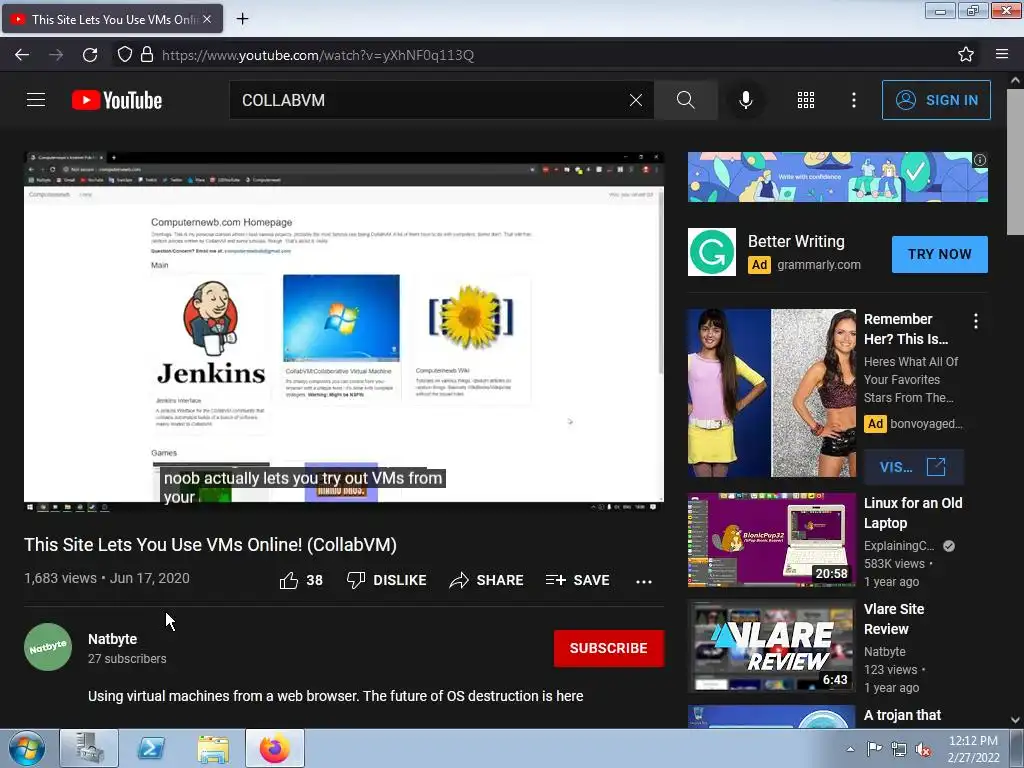The height and width of the screenshot is (768, 1024).
Task: Clear the COLLABVM search text
Action: click(x=635, y=100)
